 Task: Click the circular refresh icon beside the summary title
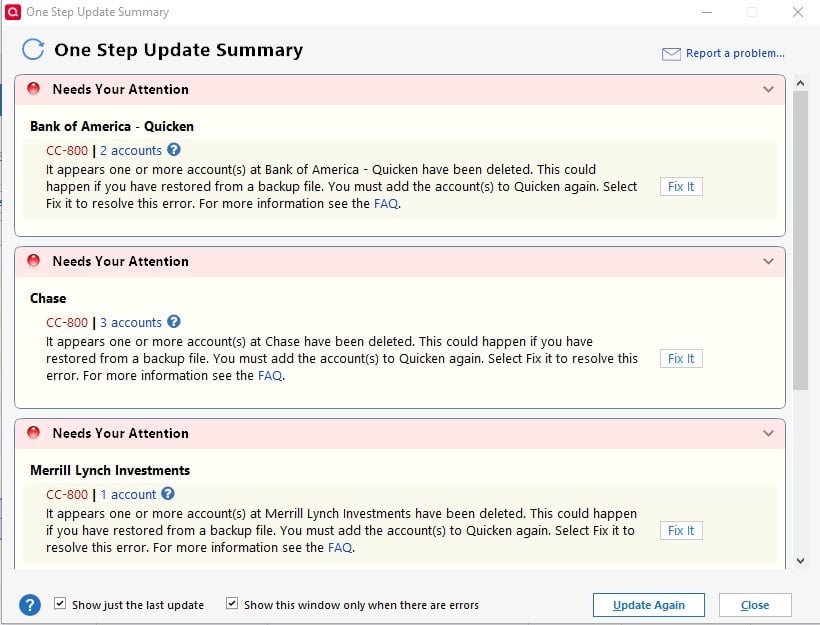pos(33,49)
